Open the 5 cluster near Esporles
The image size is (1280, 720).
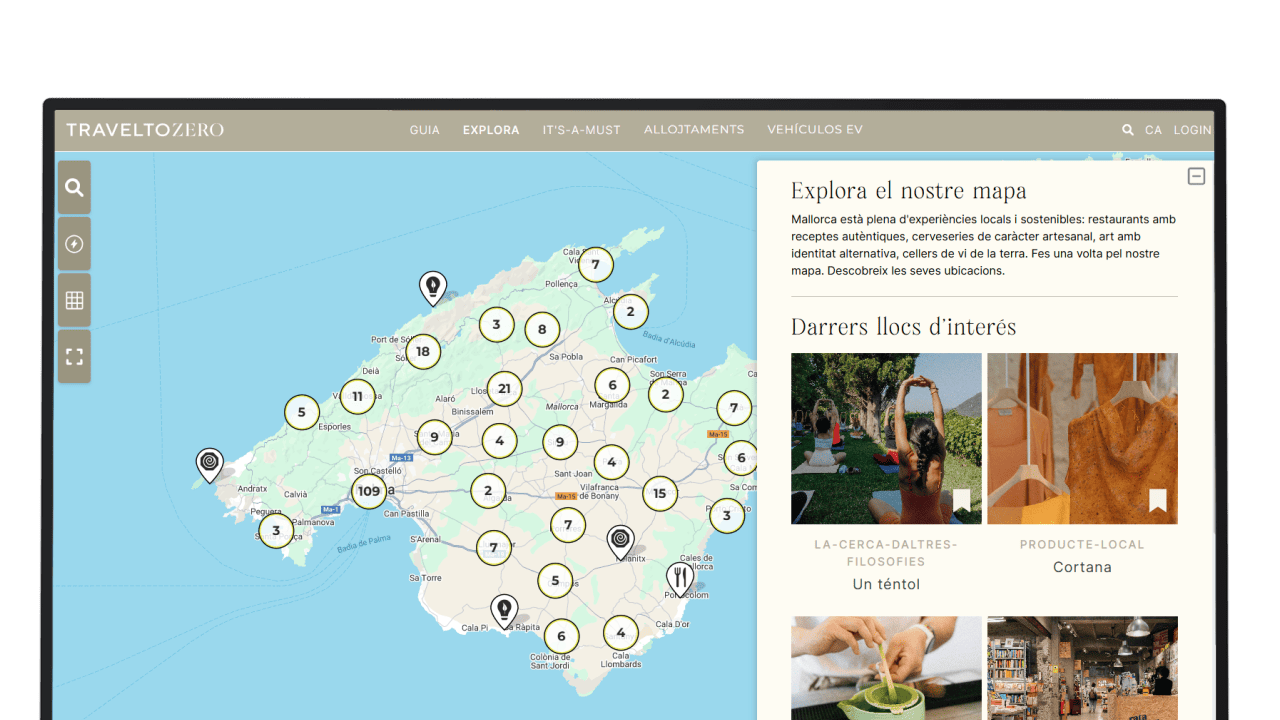[301, 412]
